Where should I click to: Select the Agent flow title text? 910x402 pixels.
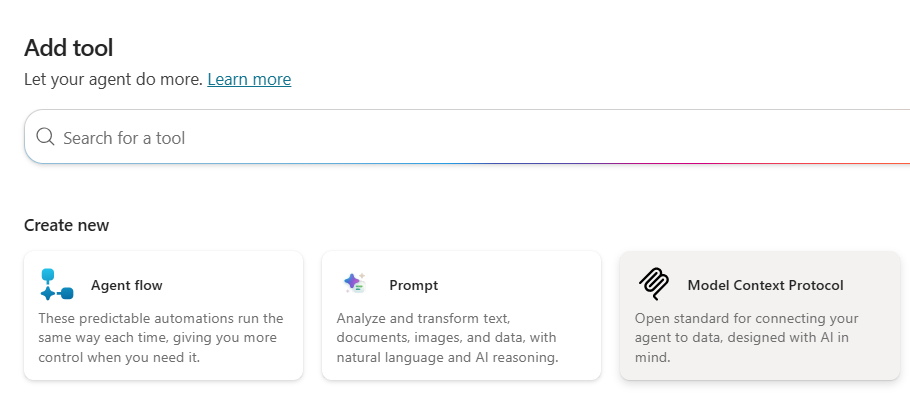[x=126, y=285]
